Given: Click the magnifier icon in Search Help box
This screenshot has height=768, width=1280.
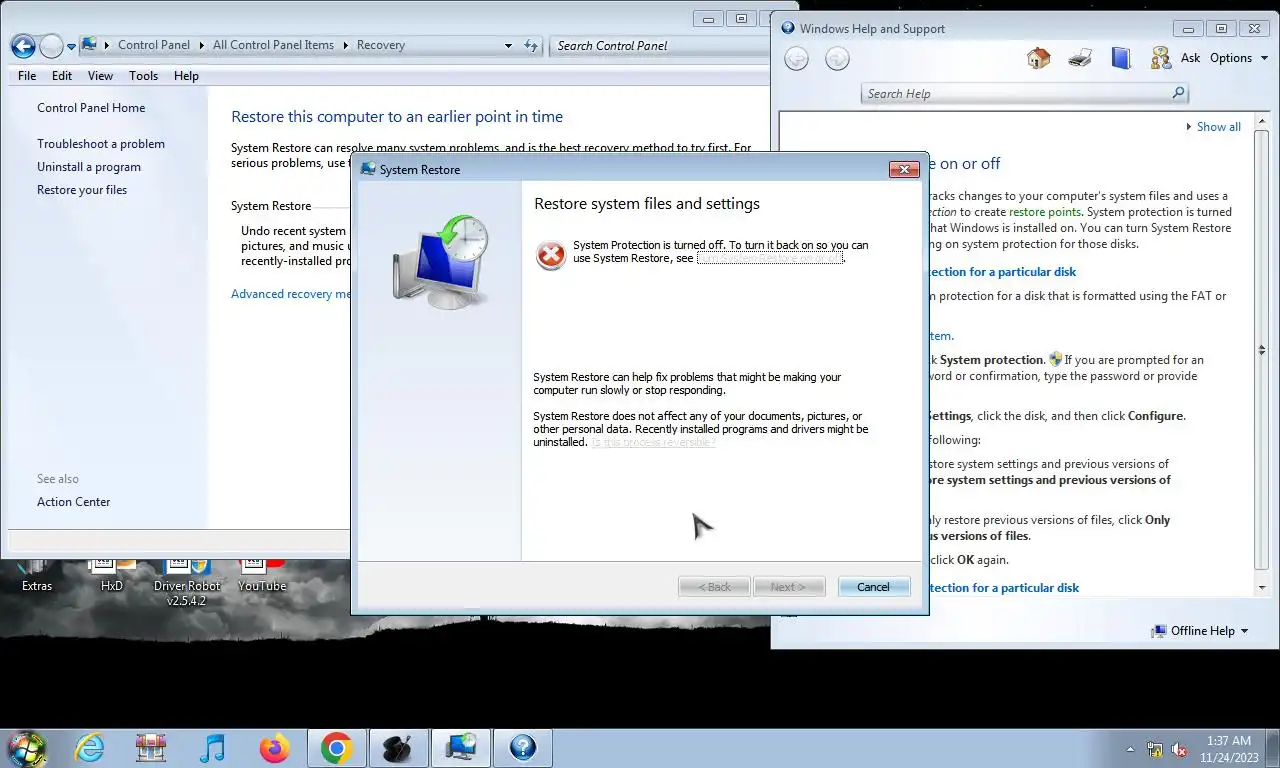Looking at the screenshot, I should pyautogui.click(x=1178, y=93).
